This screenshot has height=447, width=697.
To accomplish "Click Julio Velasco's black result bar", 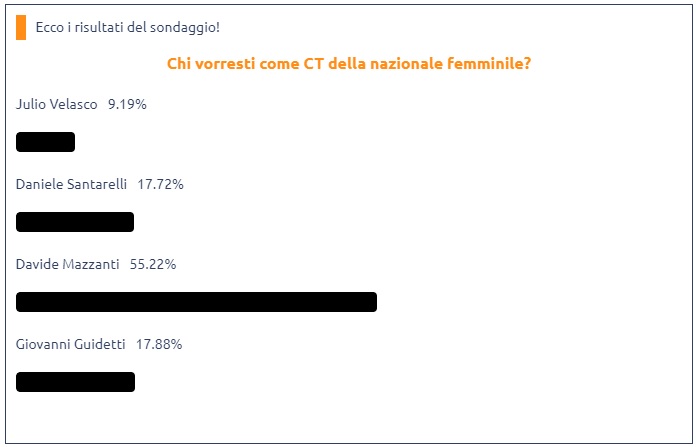I will coord(45,142).
